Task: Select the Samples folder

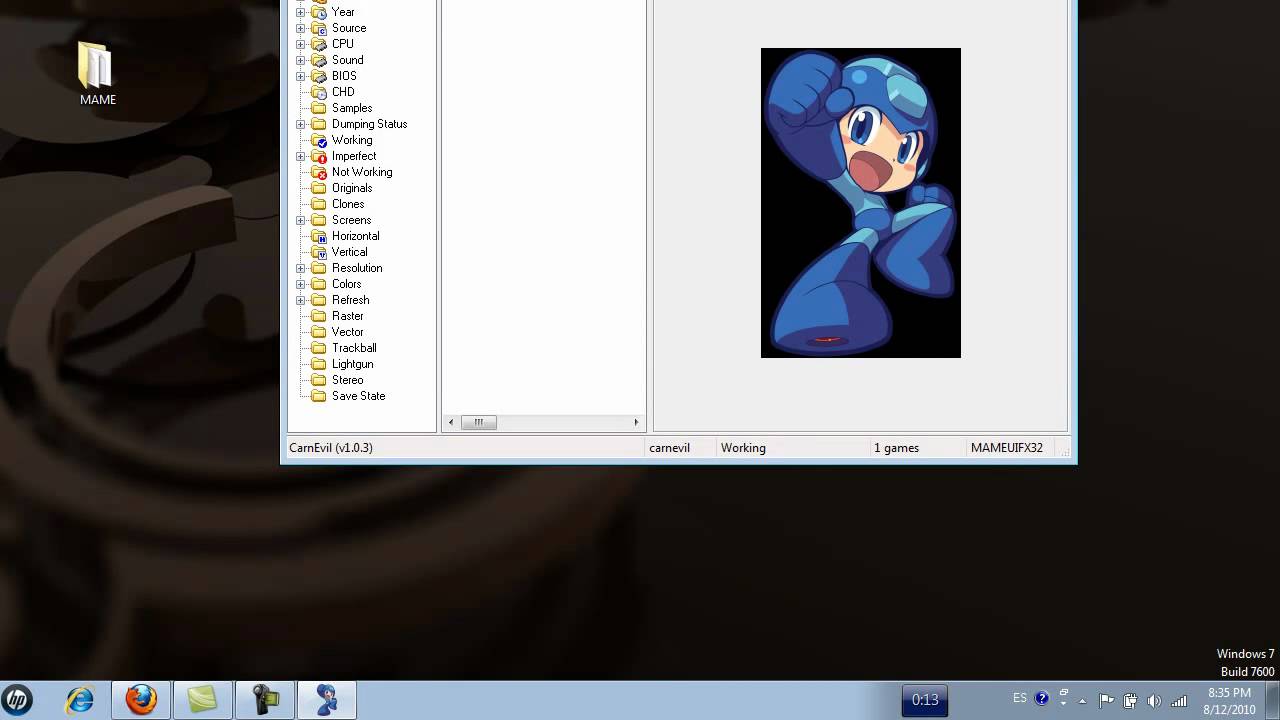Action: tap(342, 108)
